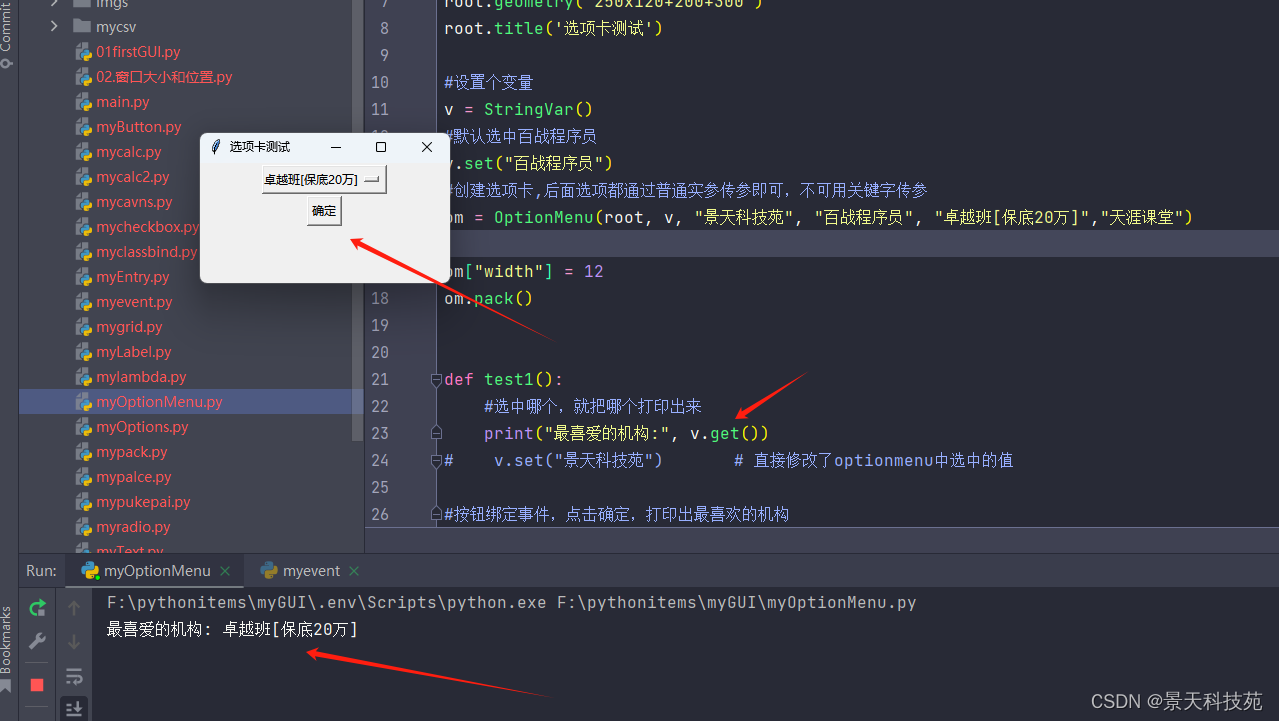Viewport: 1279px width, 721px height.
Task: Click the 确定 button in the Tk window
Action: [324, 211]
